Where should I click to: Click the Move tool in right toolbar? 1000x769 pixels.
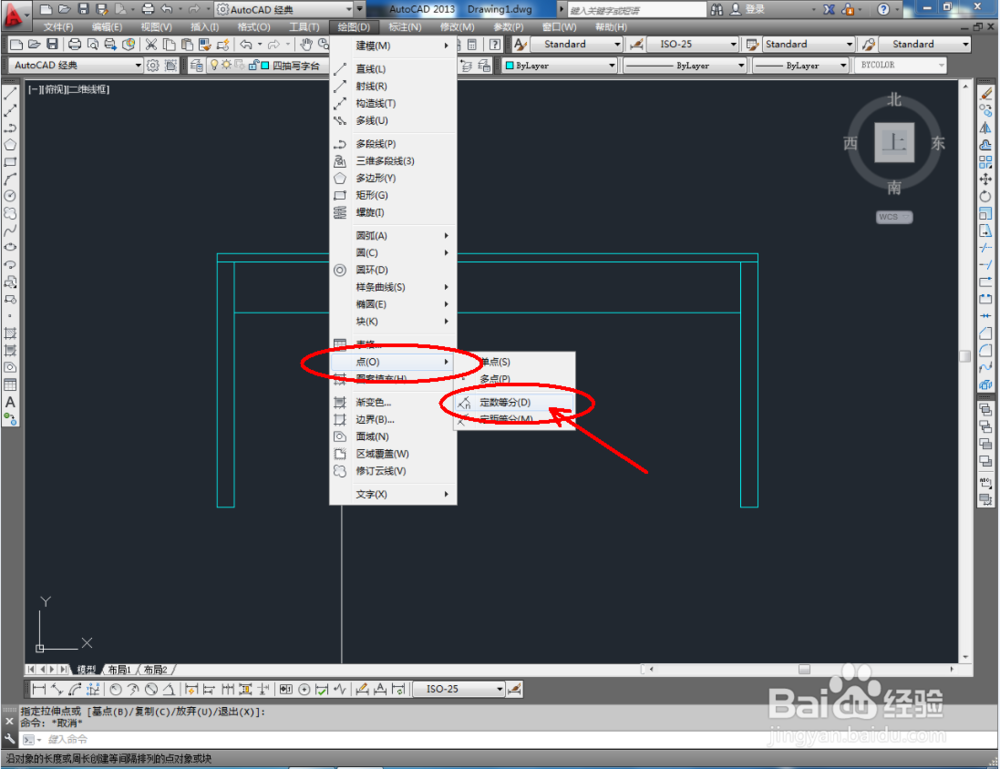click(986, 180)
